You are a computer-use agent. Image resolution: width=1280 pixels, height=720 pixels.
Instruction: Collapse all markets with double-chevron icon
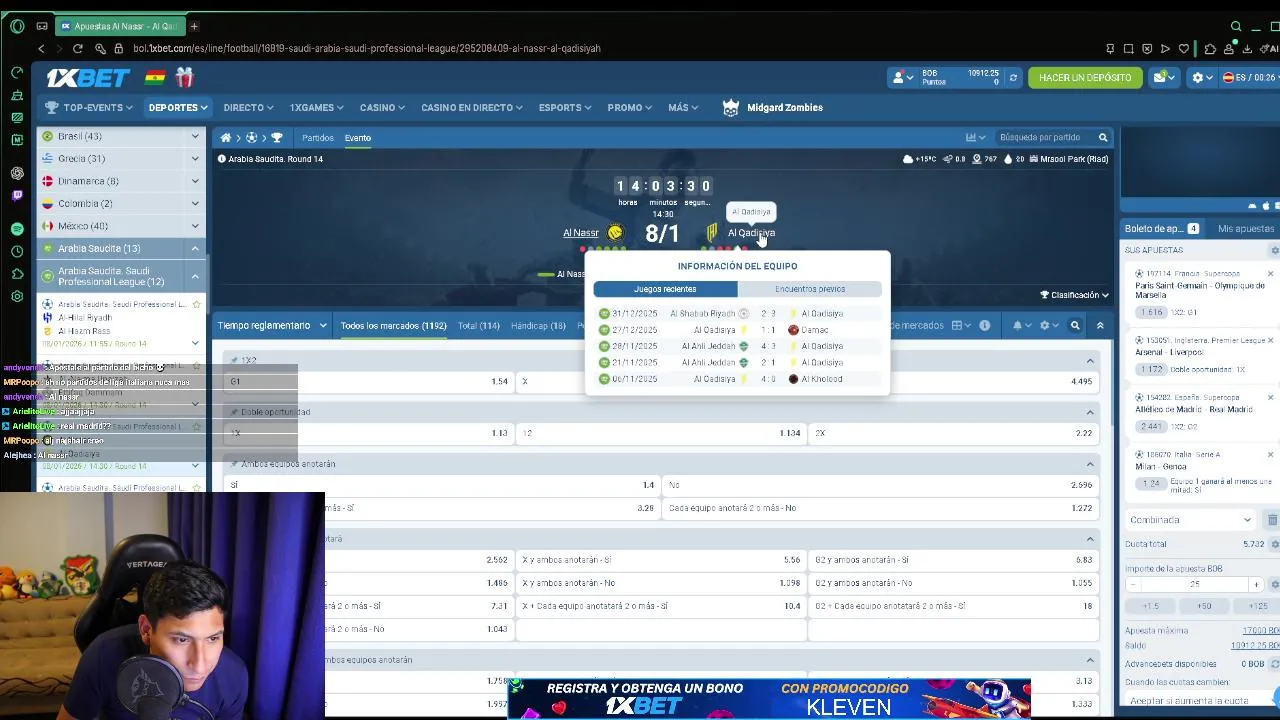1100,325
